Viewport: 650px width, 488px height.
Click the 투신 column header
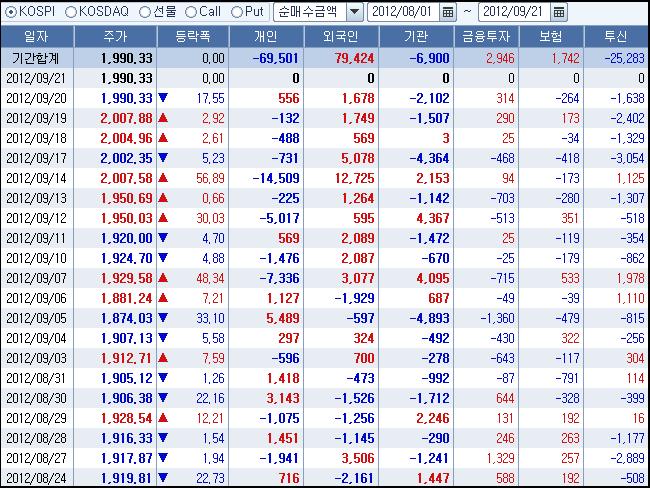click(616, 36)
